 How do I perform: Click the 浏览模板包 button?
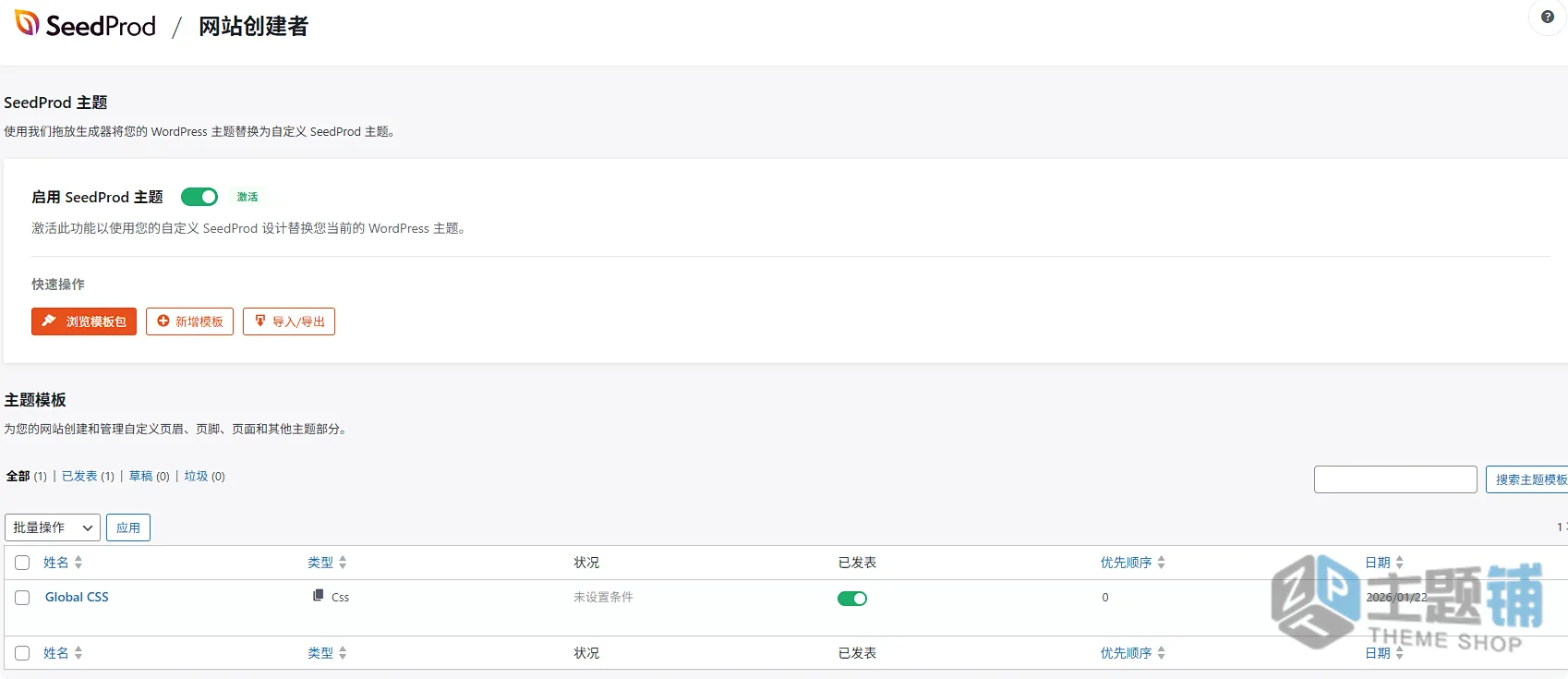[84, 321]
